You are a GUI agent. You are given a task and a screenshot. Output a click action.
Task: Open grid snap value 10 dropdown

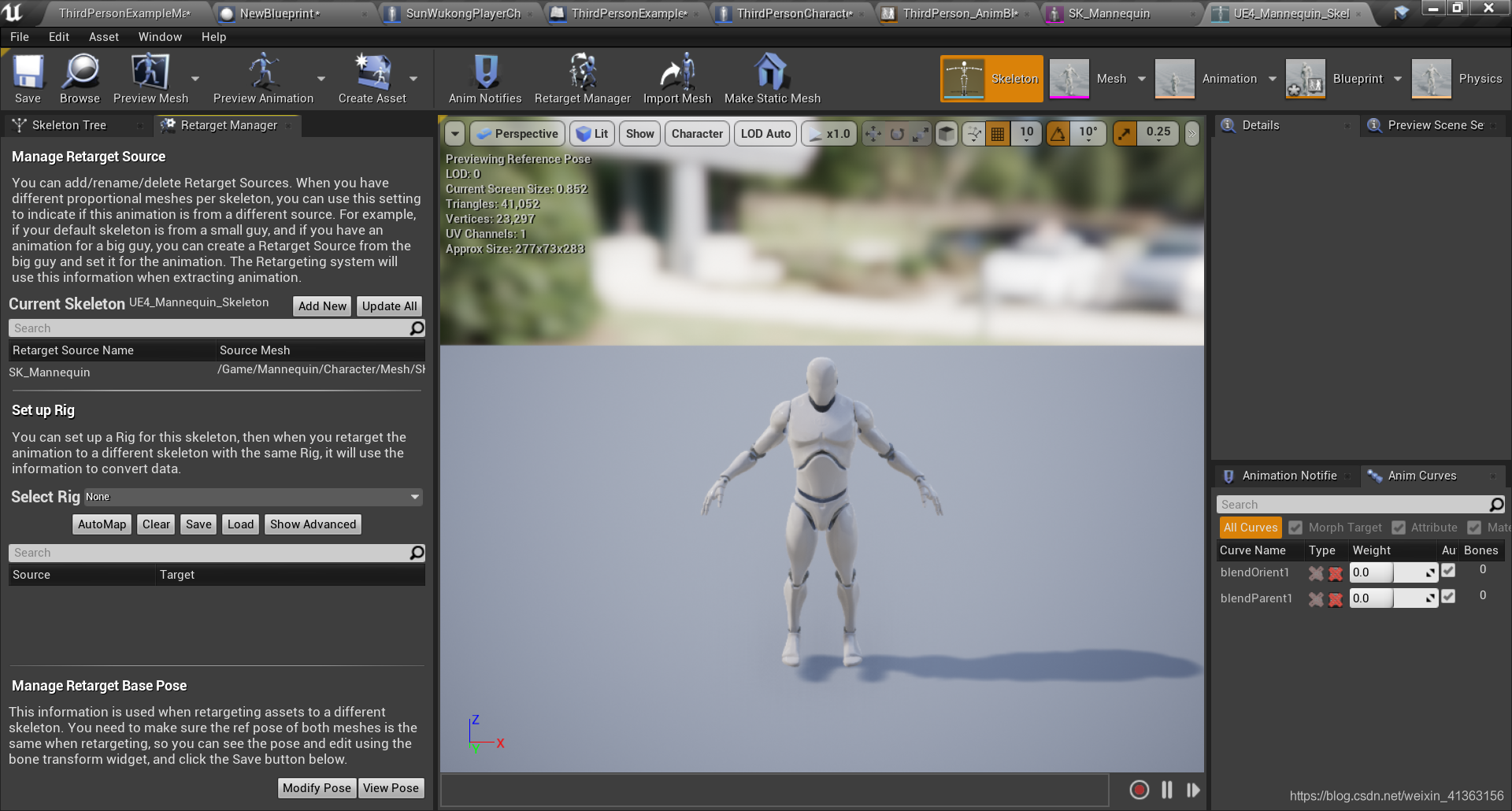tap(1027, 134)
